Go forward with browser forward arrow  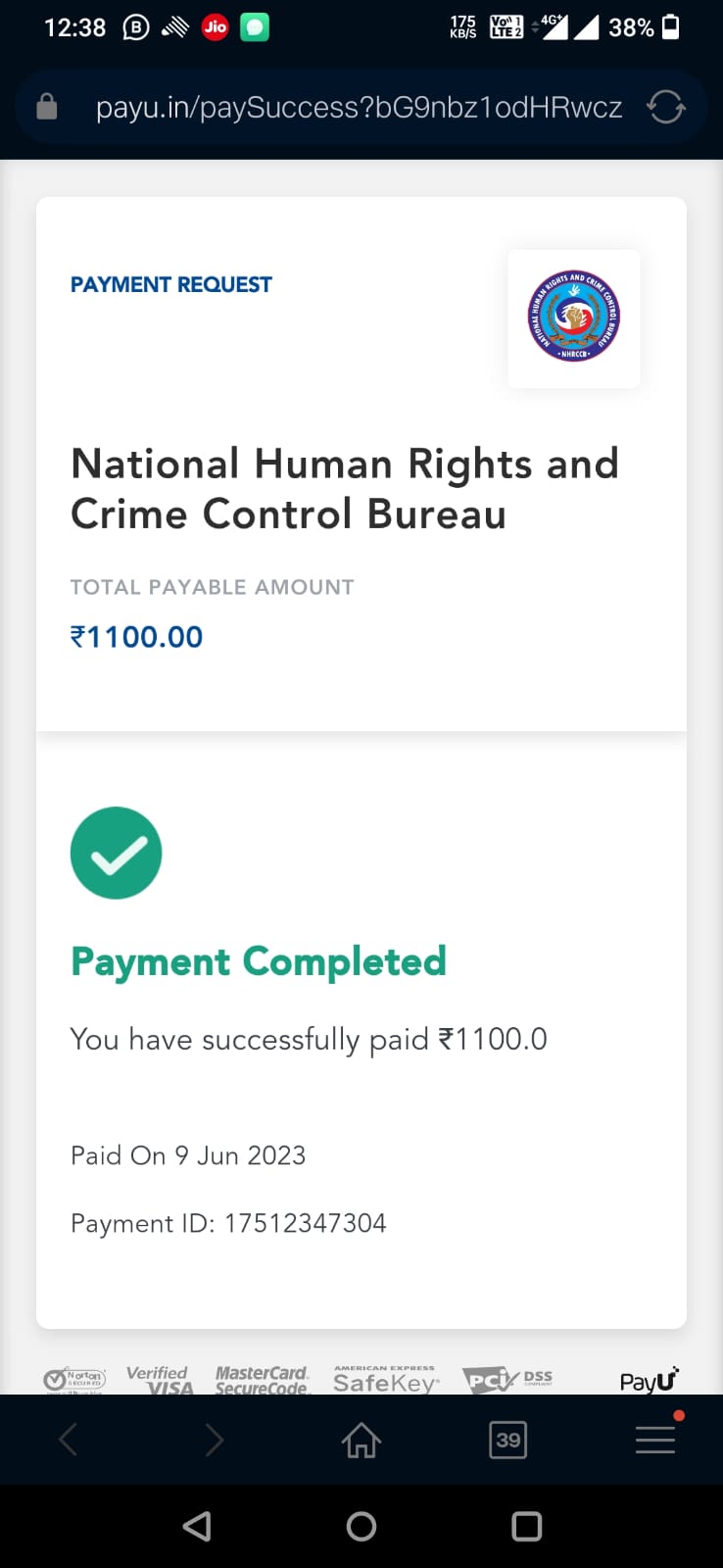click(x=215, y=1440)
